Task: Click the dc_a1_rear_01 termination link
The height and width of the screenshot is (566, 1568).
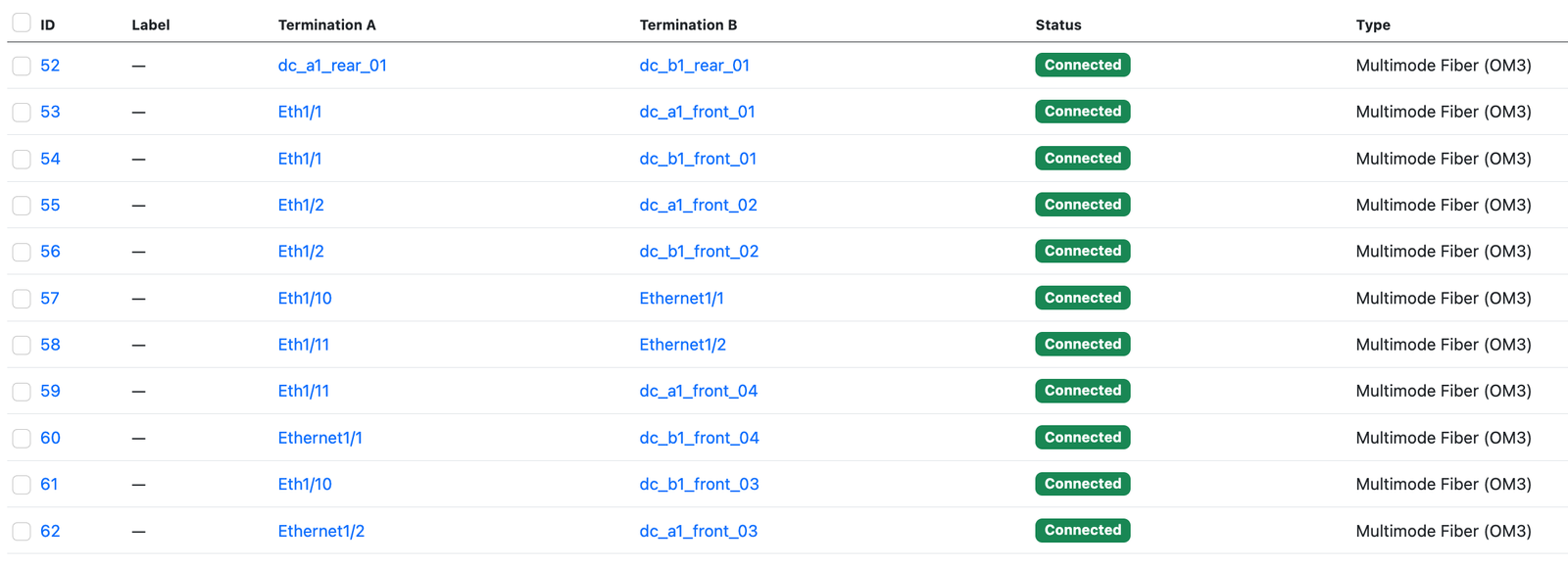Action: [332, 66]
